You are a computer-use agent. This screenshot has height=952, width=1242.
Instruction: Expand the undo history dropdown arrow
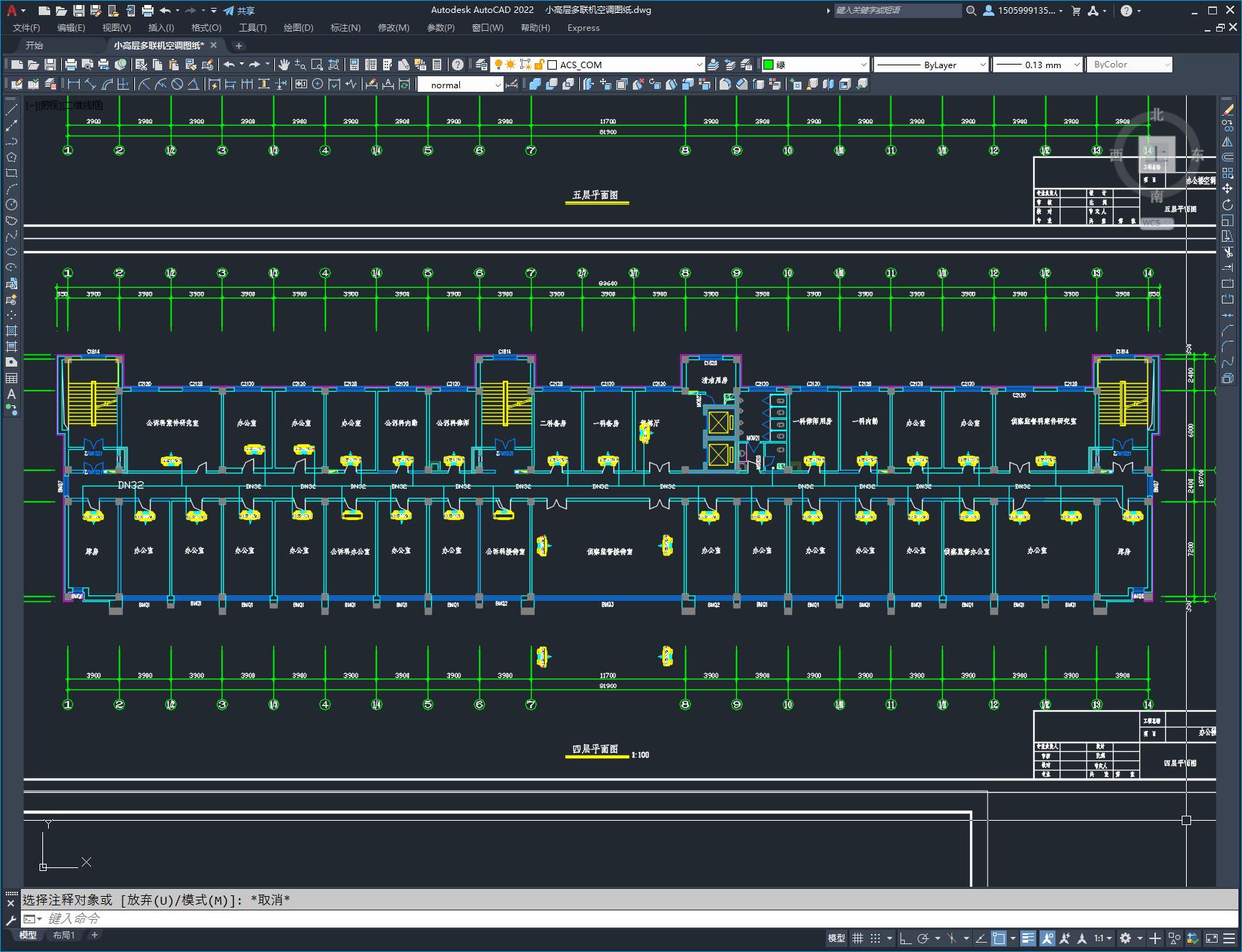click(177, 11)
